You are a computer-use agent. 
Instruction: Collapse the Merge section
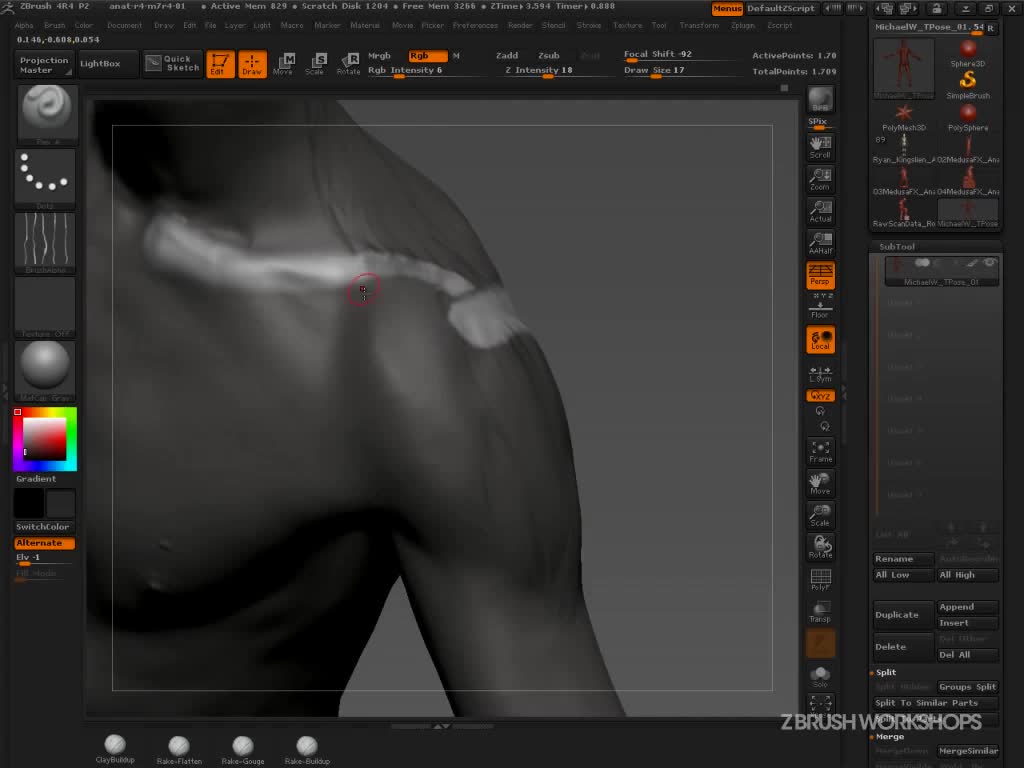click(x=889, y=736)
